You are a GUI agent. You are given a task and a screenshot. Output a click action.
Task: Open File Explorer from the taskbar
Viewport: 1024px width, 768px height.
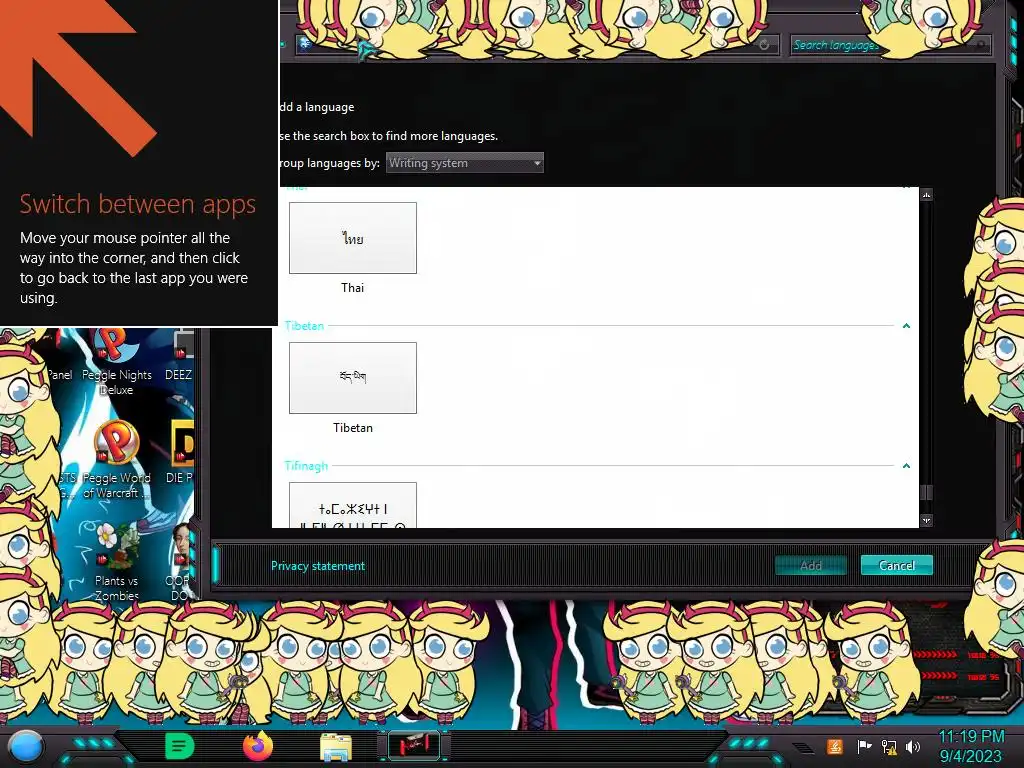click(336, 747)
